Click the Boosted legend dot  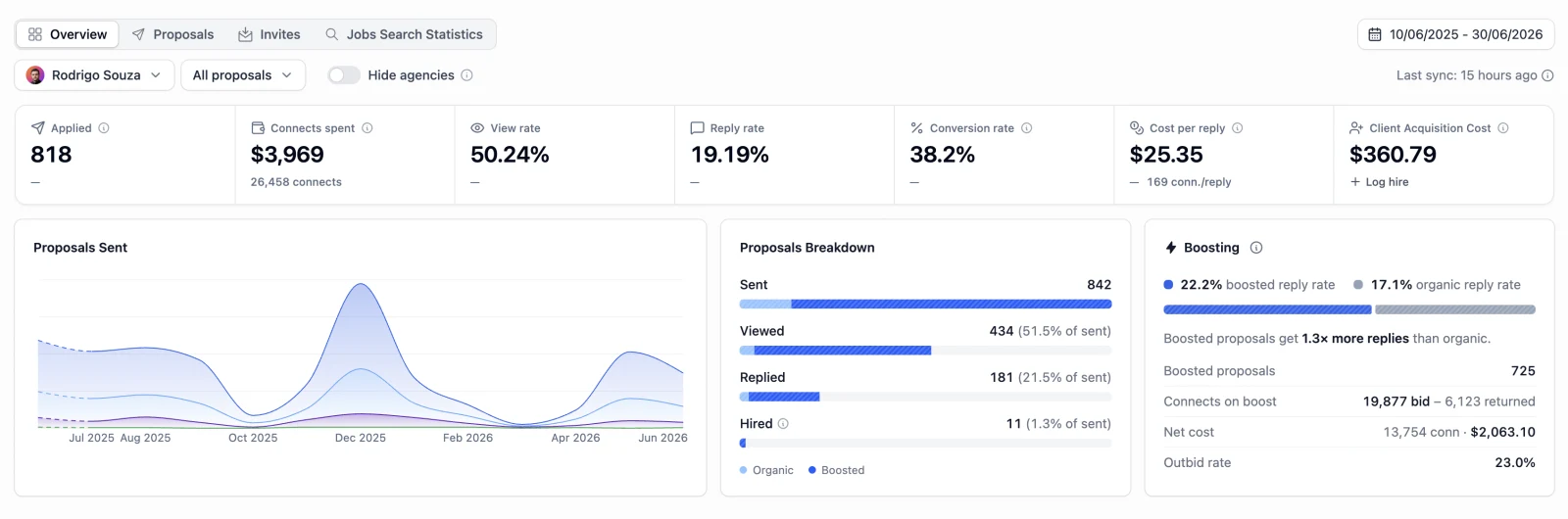click(812, 470)
